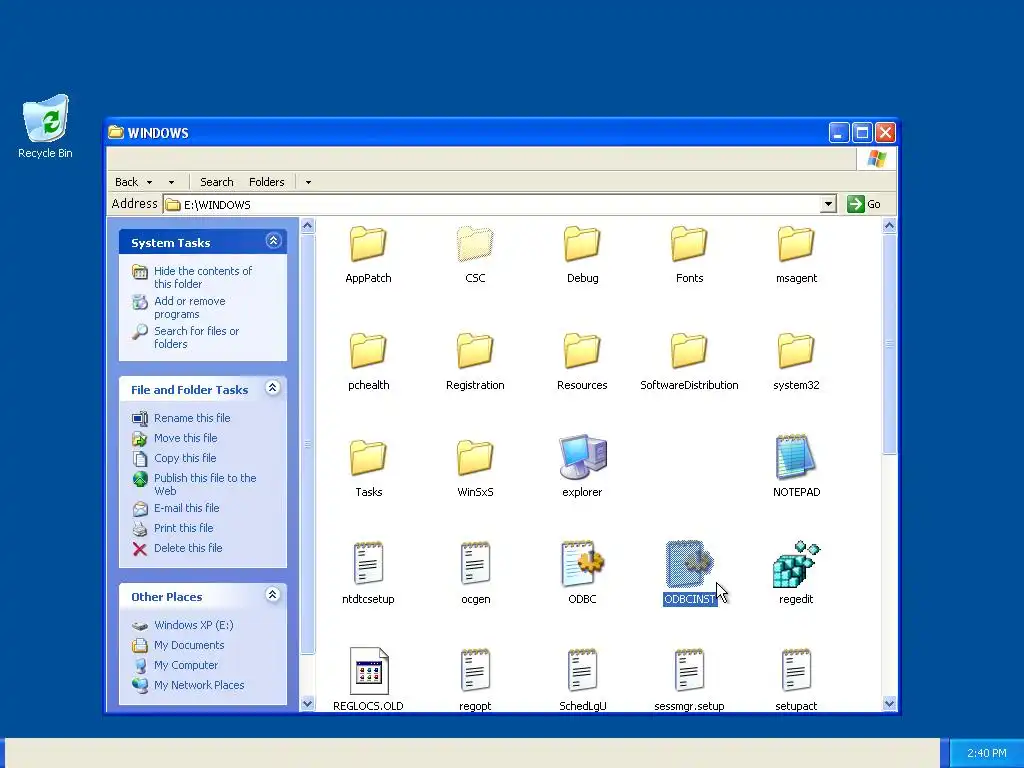Screen dimensions: 1024x768
Task: Click Publish this file to the Web
Action: pos(205,484)
